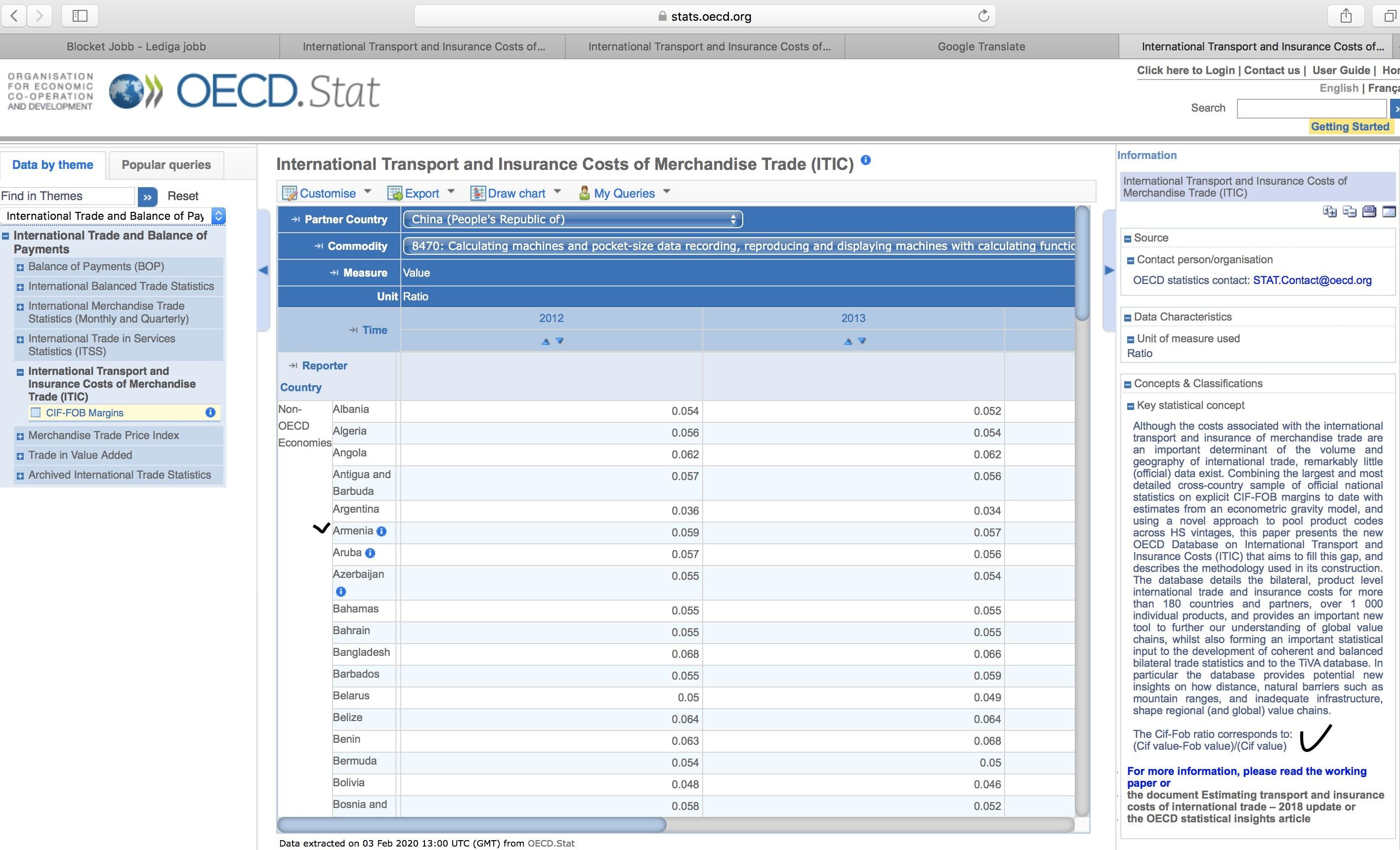Click info icon next to CIF-FOB Margins
Image resolution: width=1400 pixels, height=850 pixels.
(x=210, y=413)
